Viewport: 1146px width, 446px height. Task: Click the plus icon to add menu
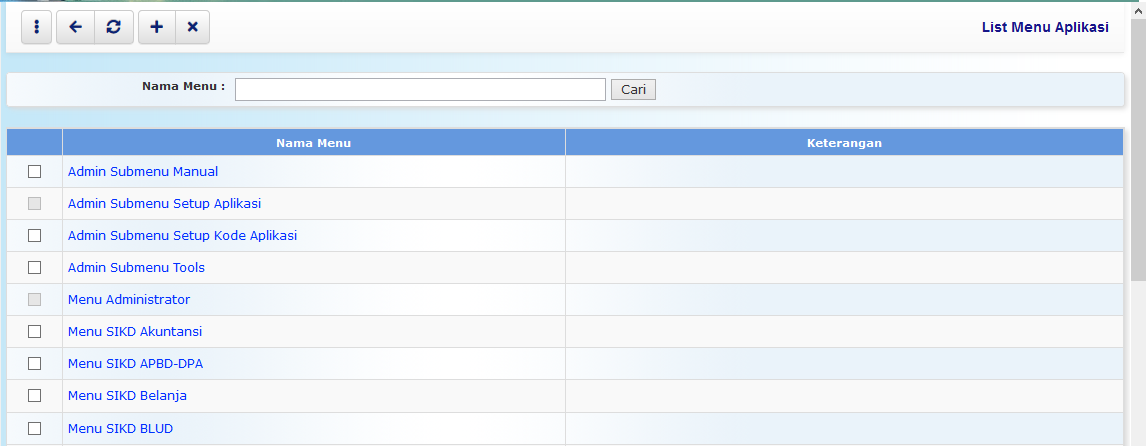(156, 28)
